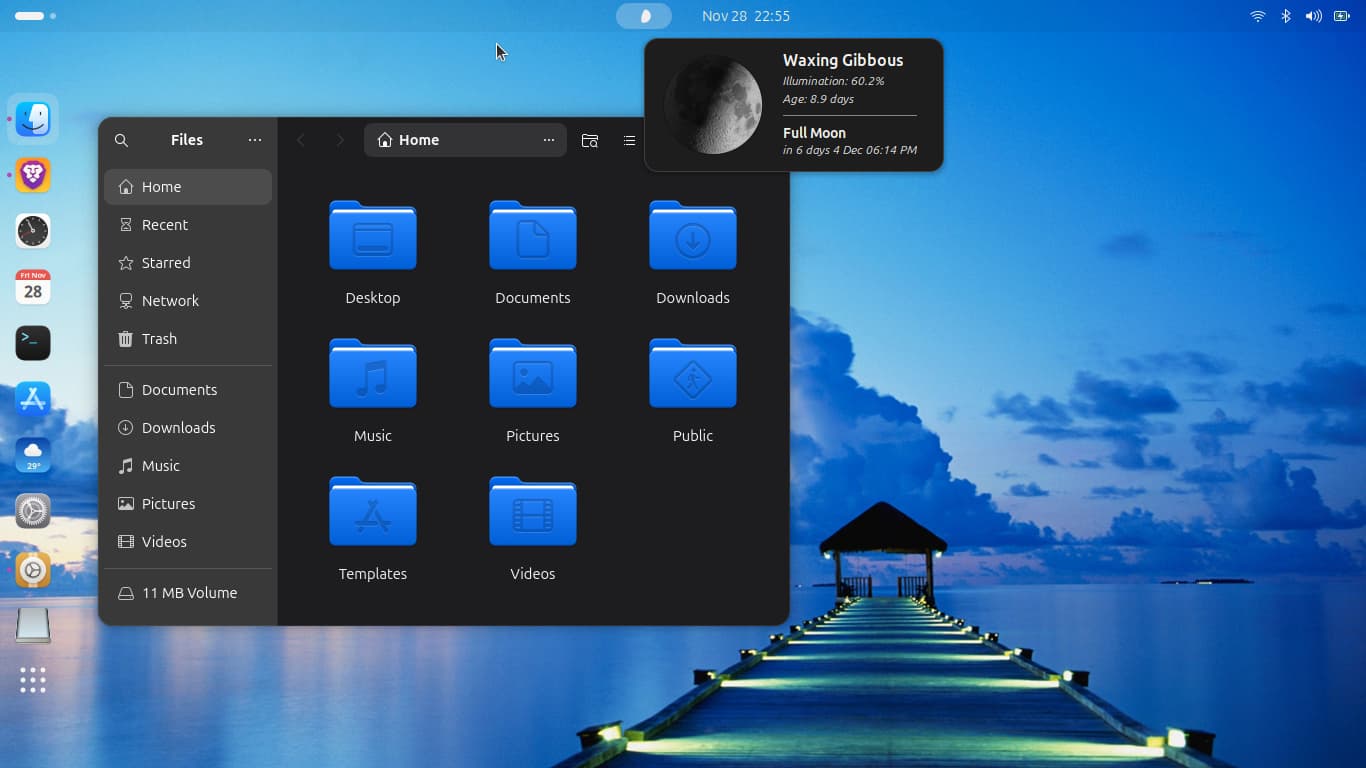The image size is (1366, 768).
Task: Open the Files sidebar main menu (three dots)
Action: pyautogui.click(x=255, y=141)
